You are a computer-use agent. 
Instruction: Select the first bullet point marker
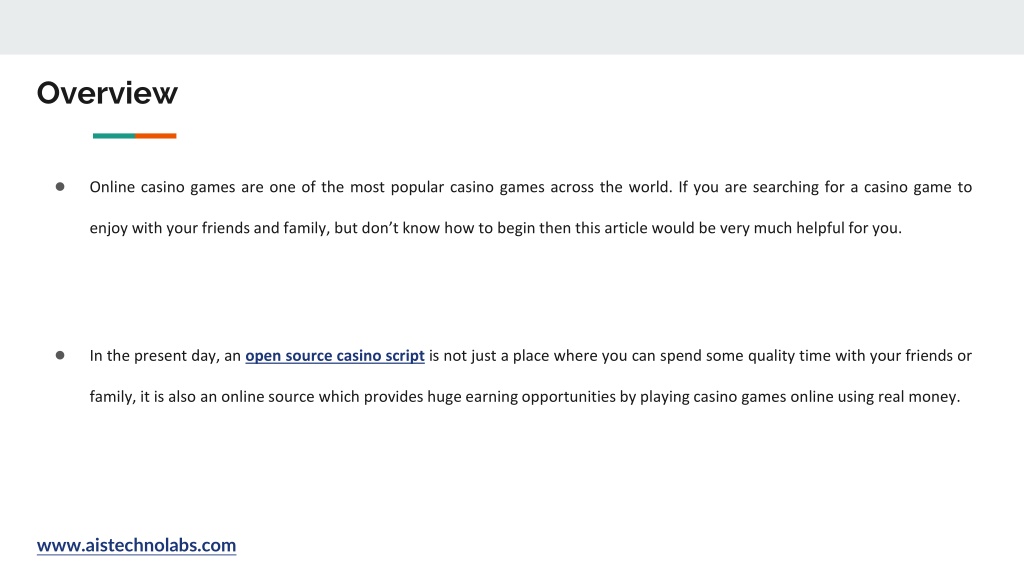tap(60, 187)
